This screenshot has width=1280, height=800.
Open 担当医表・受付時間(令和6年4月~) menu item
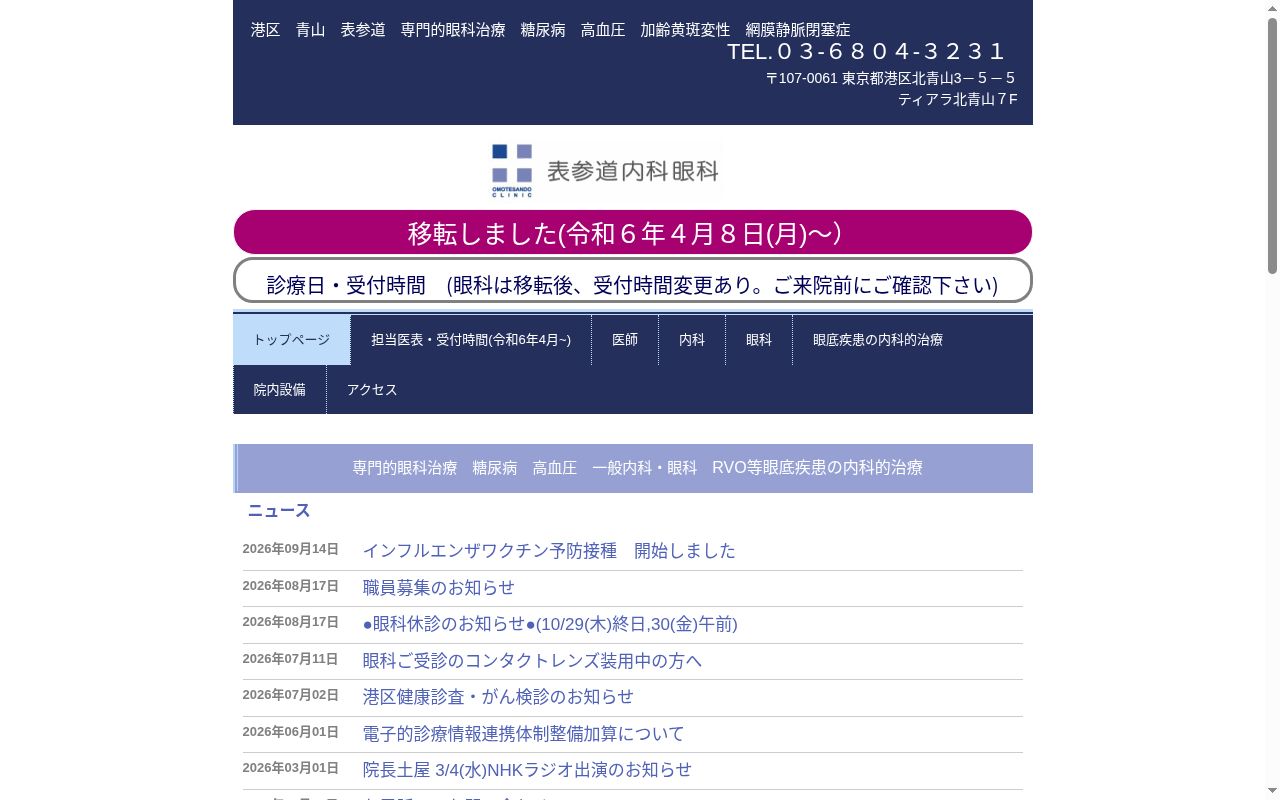471,340
